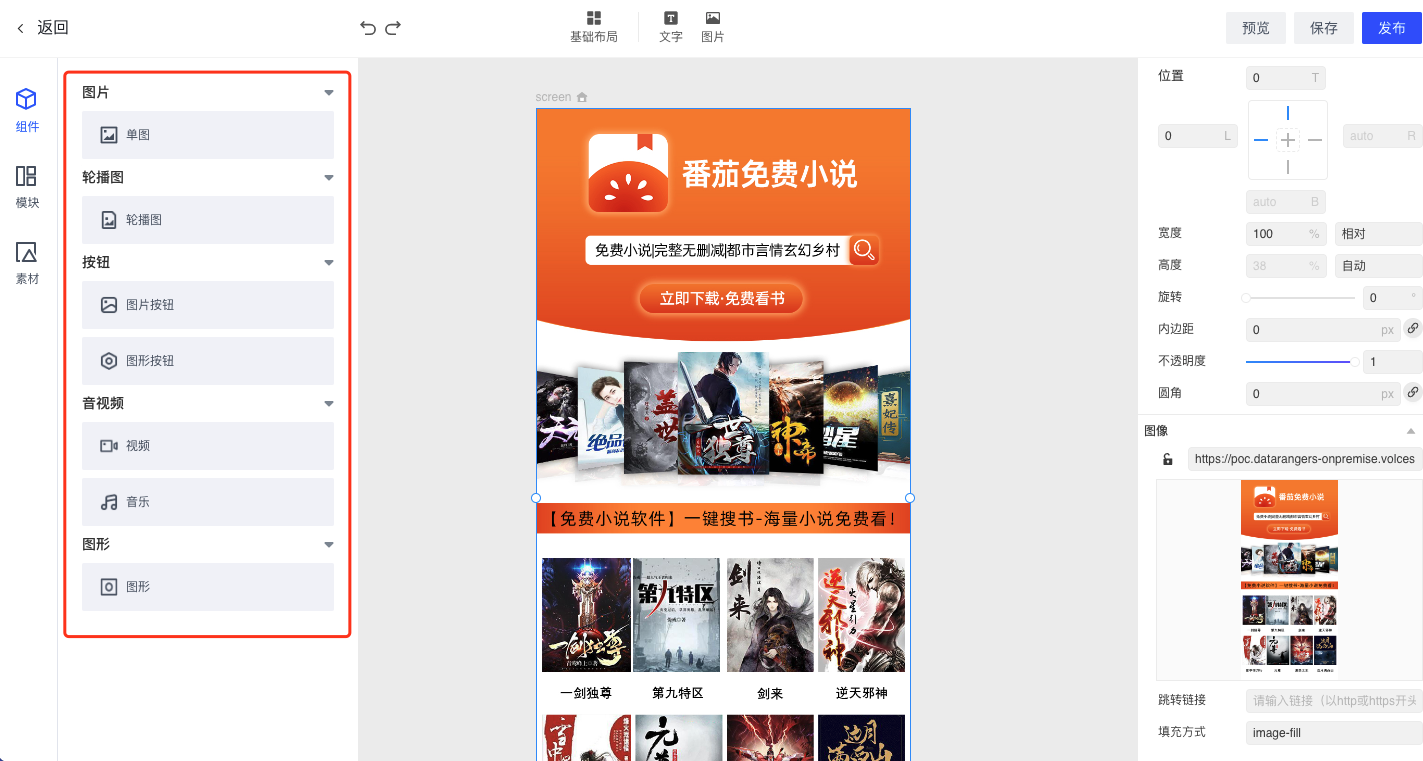The height and width of the screenshot is (761, 1423).
Task: Click the 内边距 link icon
Action: click(1413, 328)
